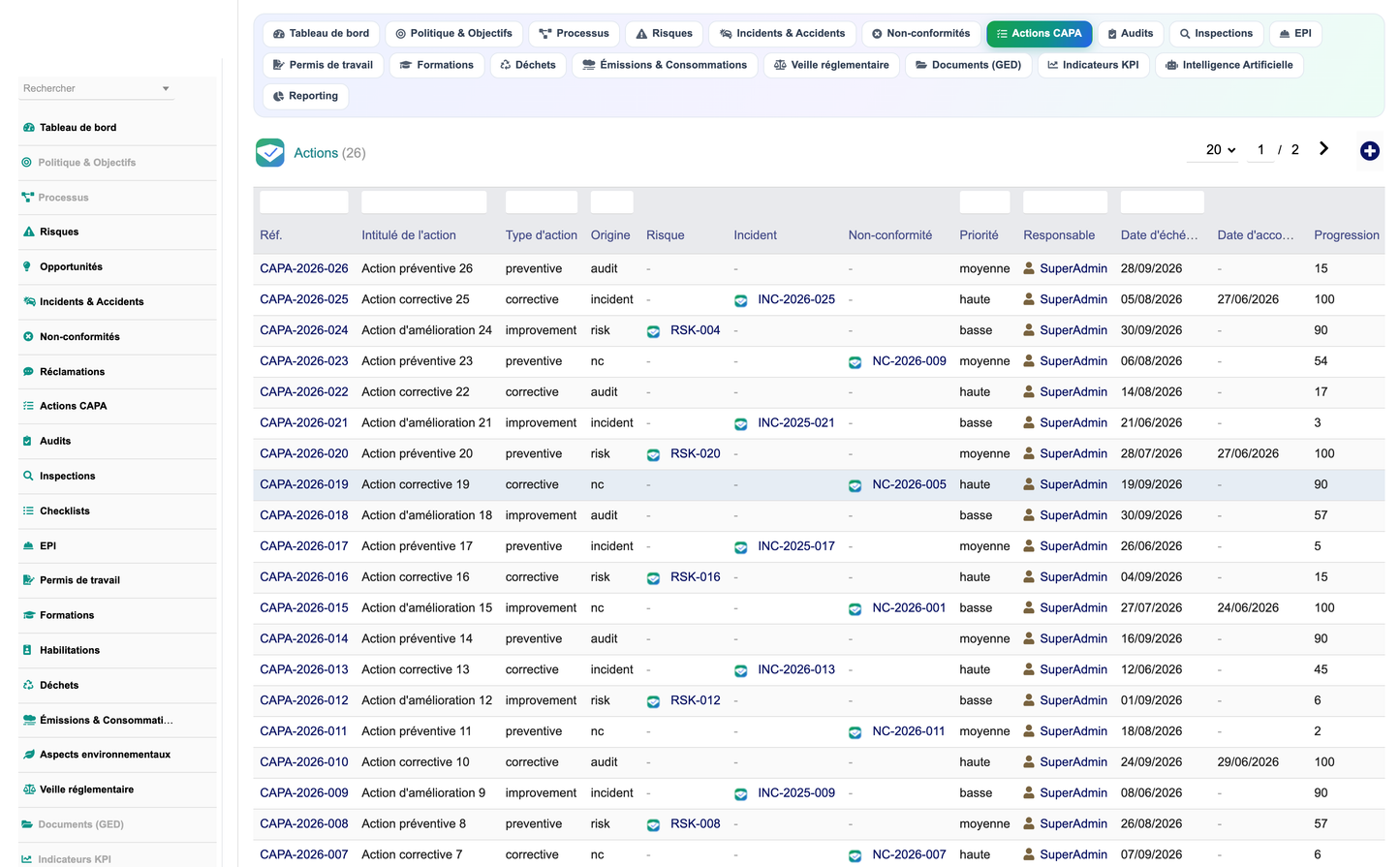
Task: Open incident link INC-2026-013
Action: tap(796, 669)
